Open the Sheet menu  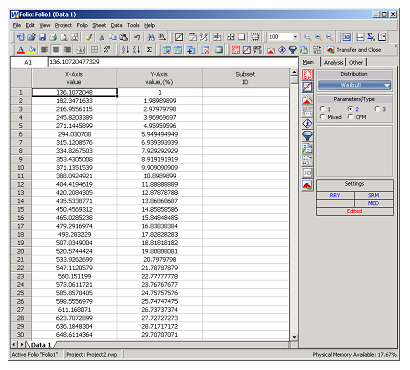pos(99,25)
